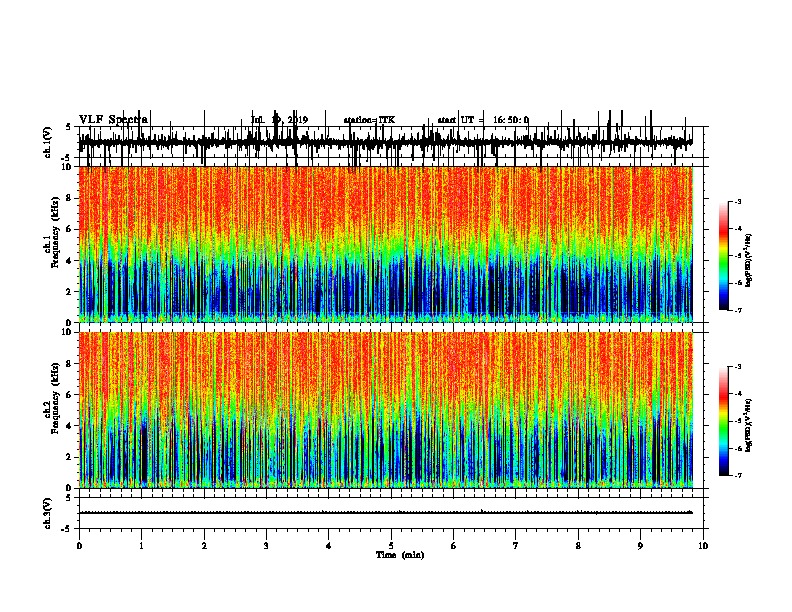Screen dimensions: 792x612
Task: Click the ch.3 flat voltage trace
Action: point(385,513)
